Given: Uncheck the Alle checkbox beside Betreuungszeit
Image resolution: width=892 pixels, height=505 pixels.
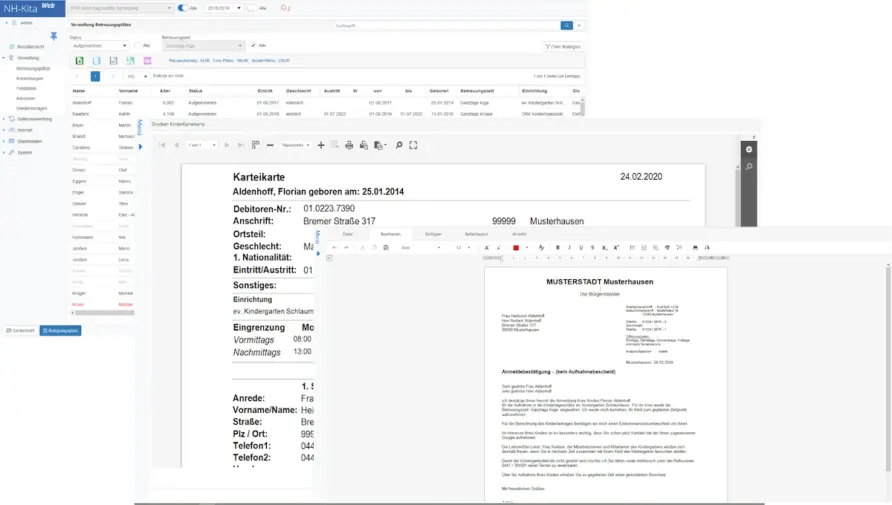Looking at the screenshot, I should coord(253,45).
